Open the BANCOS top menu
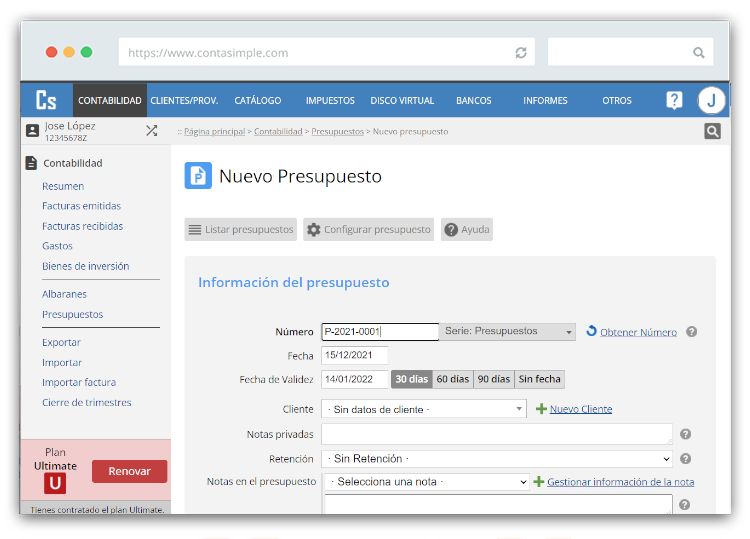The width and height of the screenshot is (750, 539). coord(474,100)
